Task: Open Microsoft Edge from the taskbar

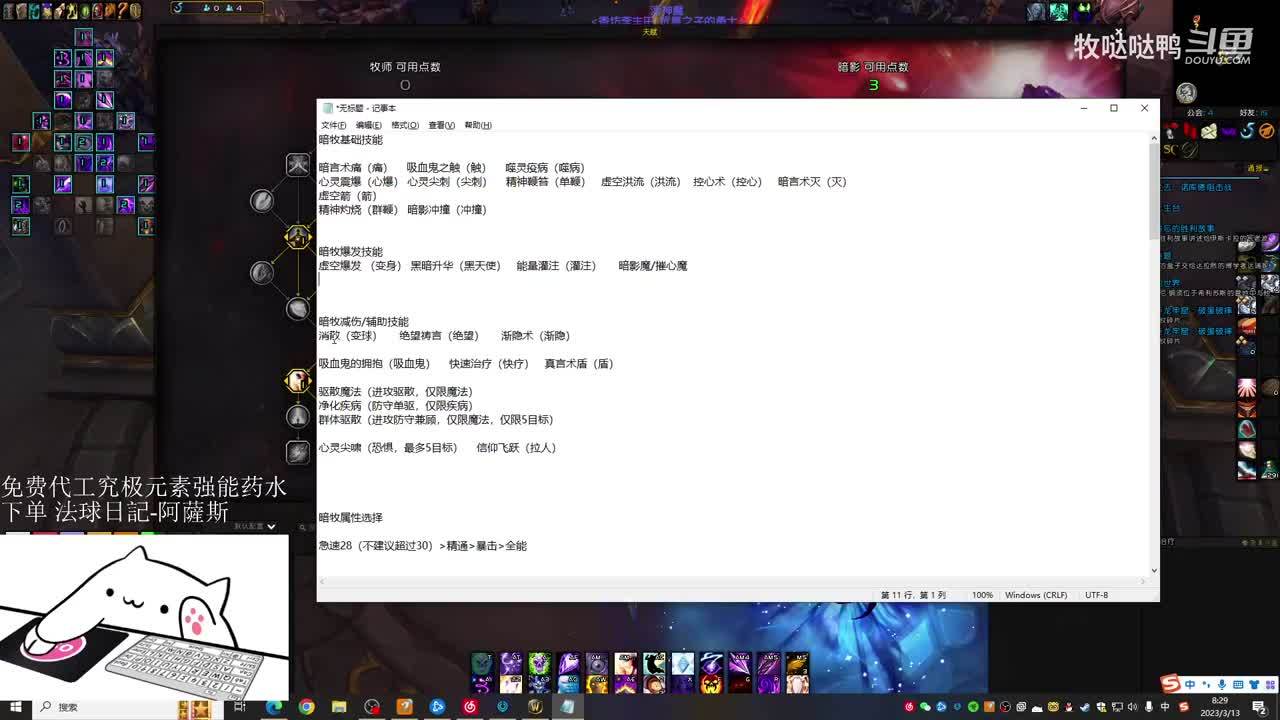Action: point(273,707)
